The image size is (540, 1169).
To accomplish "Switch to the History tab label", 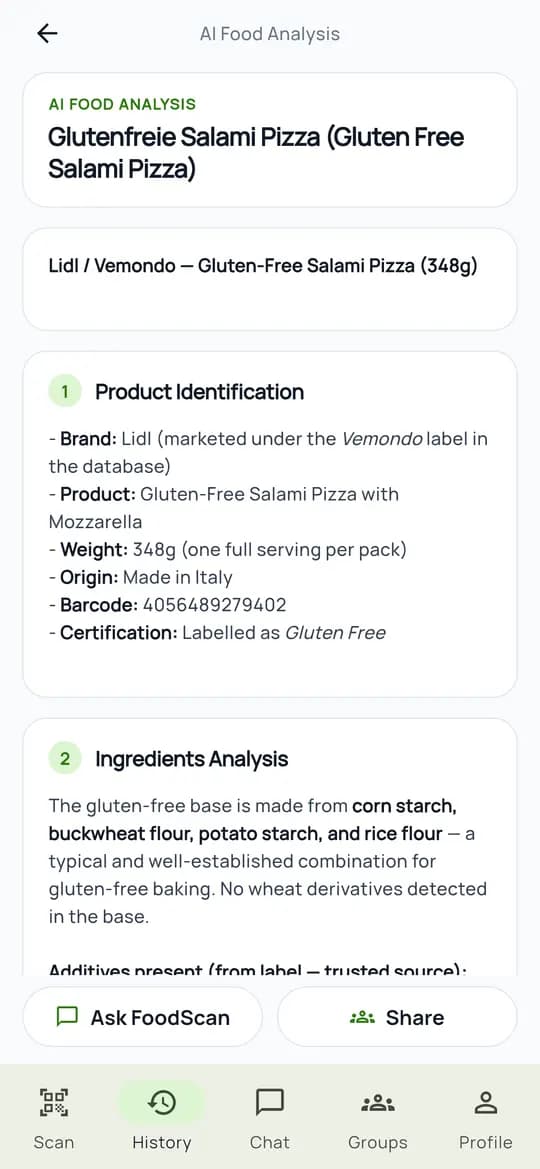I will (162, 1142).
